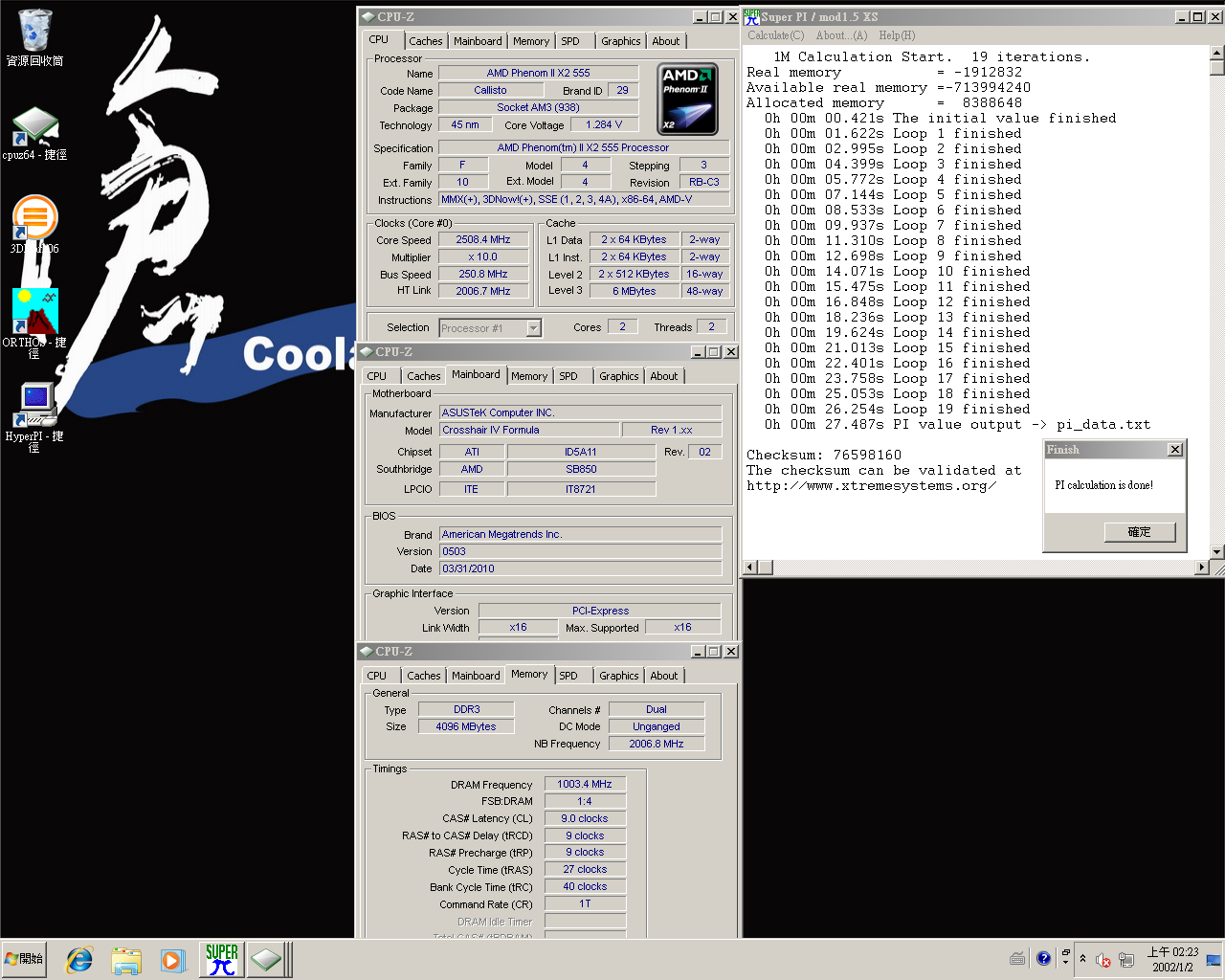Click the Socket AM3 (938) package field

click(x=538, y=107)
